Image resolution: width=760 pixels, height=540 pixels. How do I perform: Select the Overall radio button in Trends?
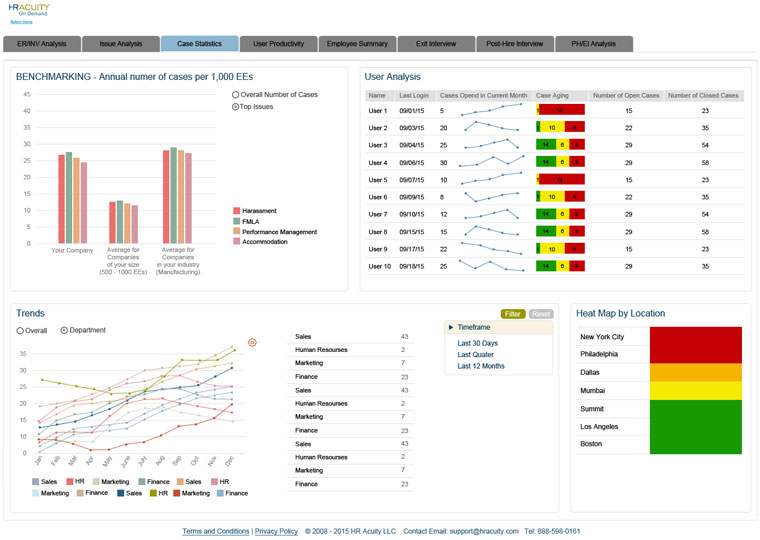[20, 331]
